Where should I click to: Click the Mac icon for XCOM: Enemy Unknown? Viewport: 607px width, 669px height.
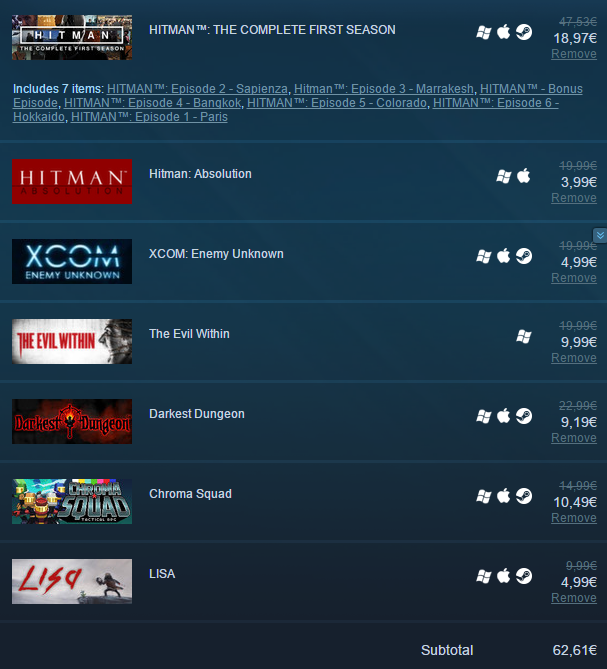503,256
